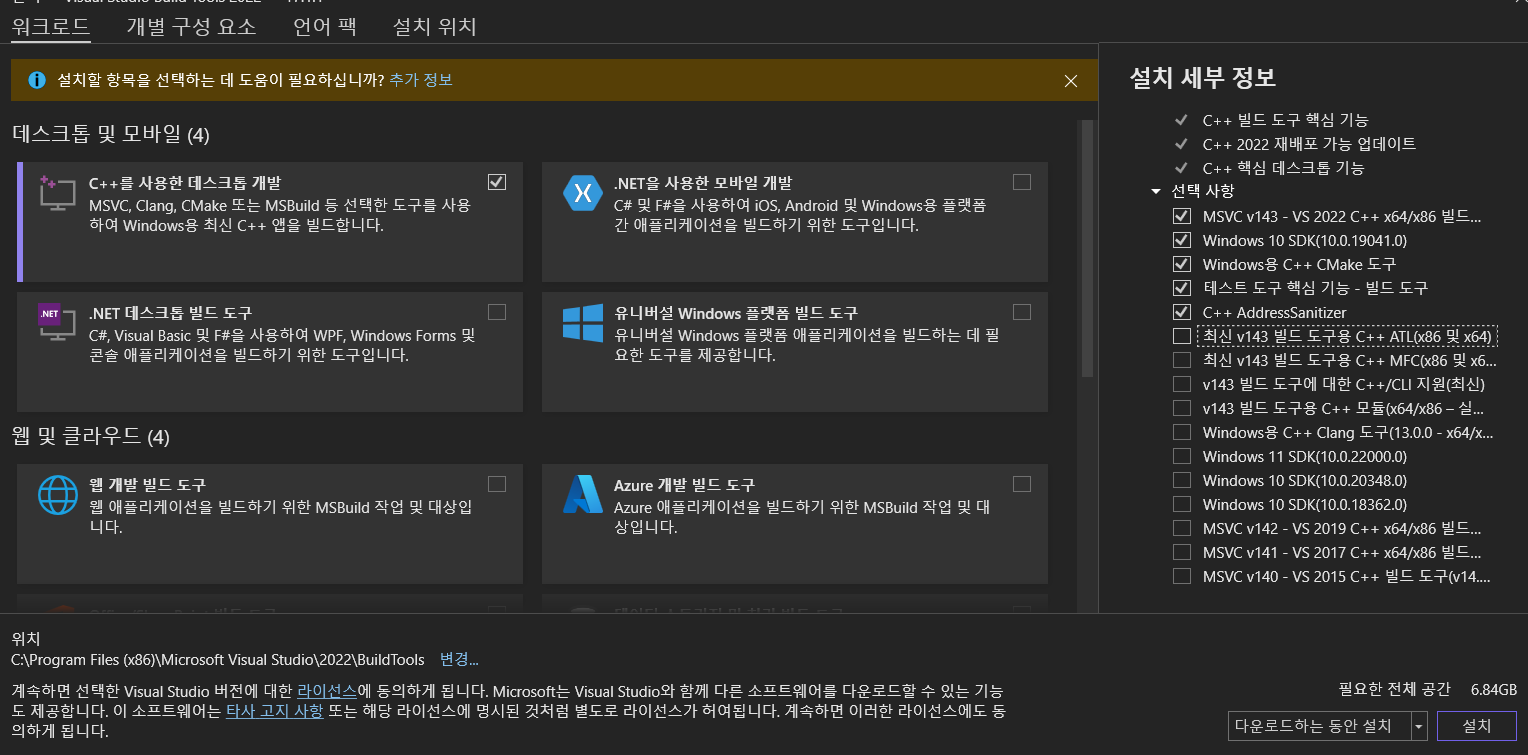1528x755 pixels.
Task: Switch to the 개별 구성 요소 tab
Action: click(191, 27)
